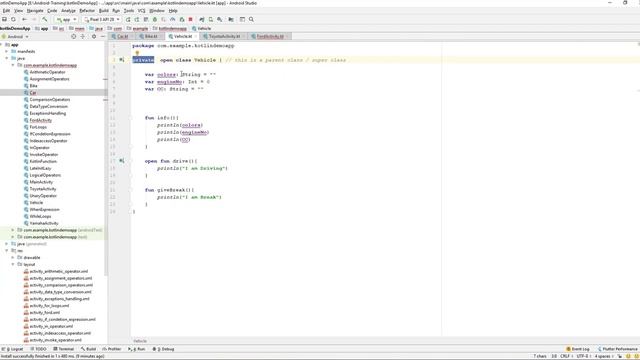Screen dimensions: 640x360
Task: Click the Search Everywhere magnifier icon
Action: [x=251, y=19]
